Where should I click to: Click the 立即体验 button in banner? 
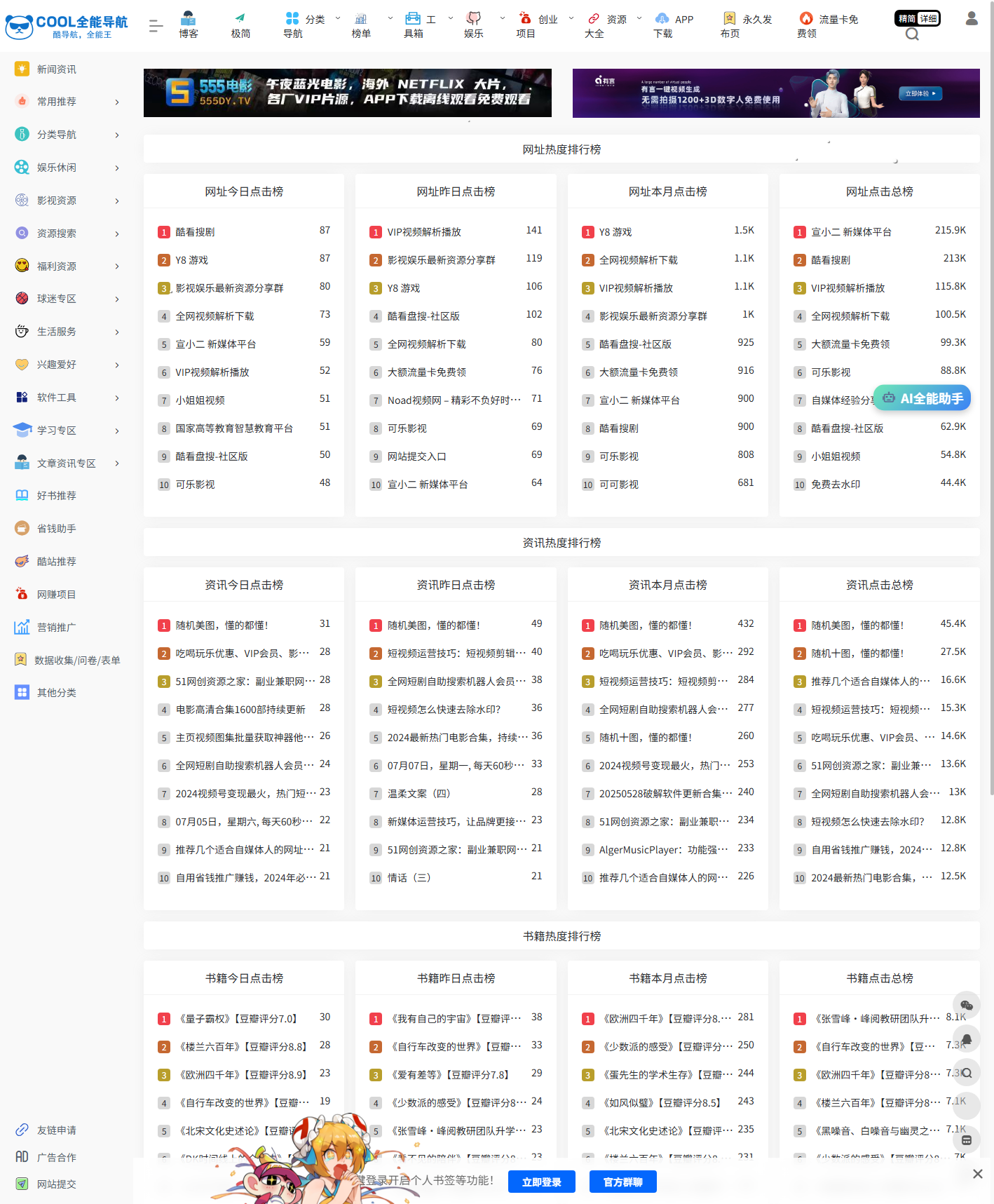click(x=920, y=93)
